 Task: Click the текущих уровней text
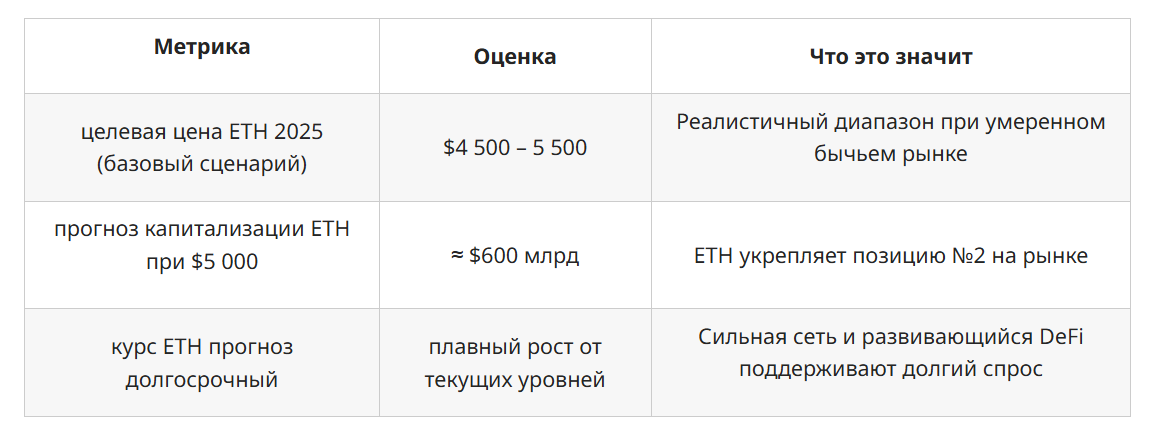[515, 380]
